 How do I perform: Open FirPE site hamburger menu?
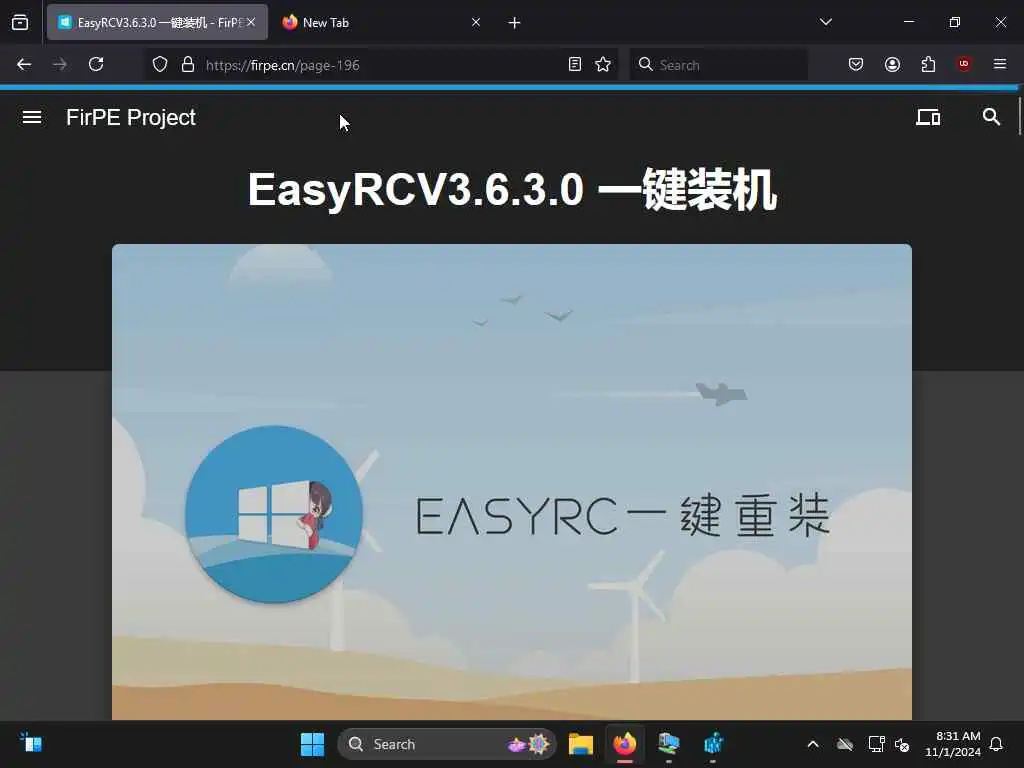pyautogui.click(x=32, y=118)
